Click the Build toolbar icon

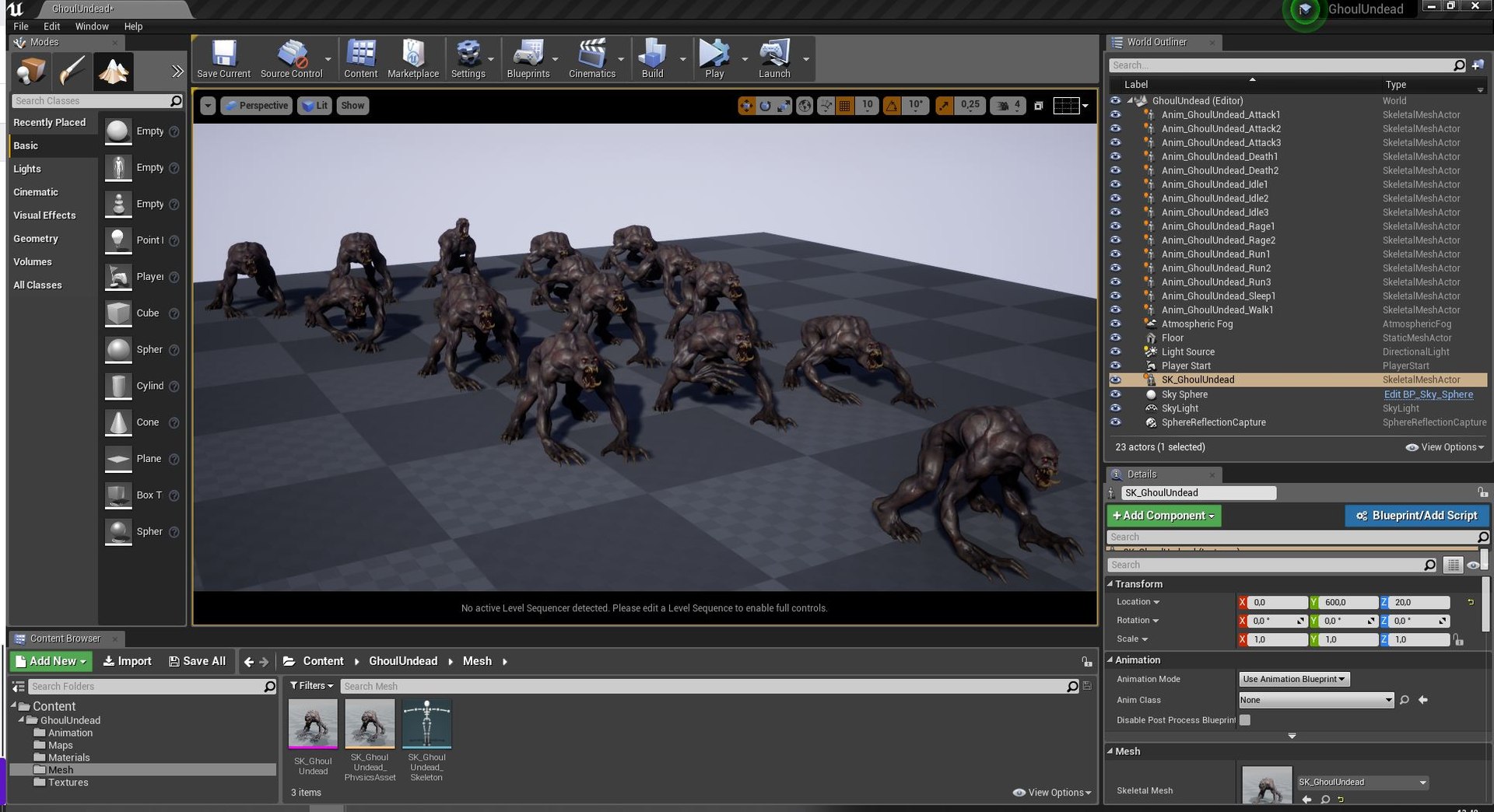[652, 59]
